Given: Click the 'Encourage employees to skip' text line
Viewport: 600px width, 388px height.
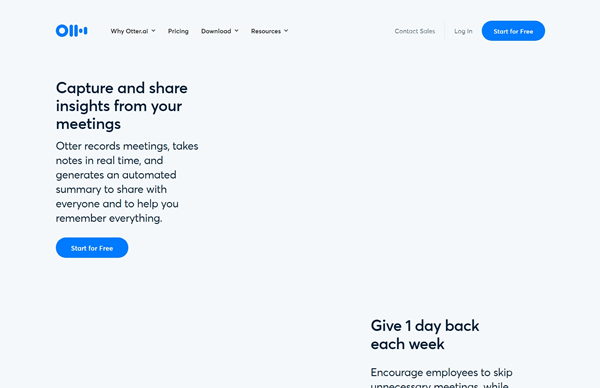Looking at the screenshot, I should [442, 372].
